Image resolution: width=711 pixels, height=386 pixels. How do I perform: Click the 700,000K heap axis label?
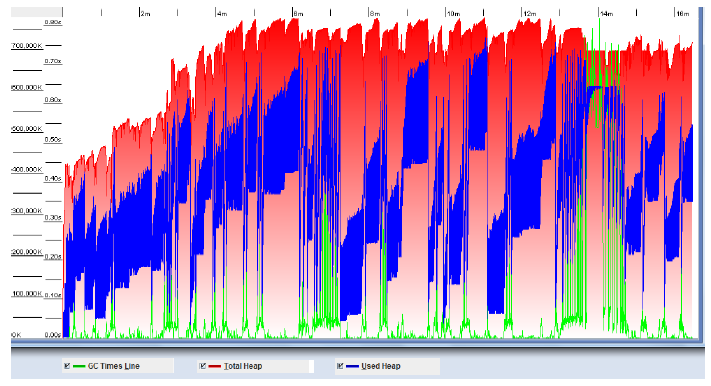pos(27,46)
